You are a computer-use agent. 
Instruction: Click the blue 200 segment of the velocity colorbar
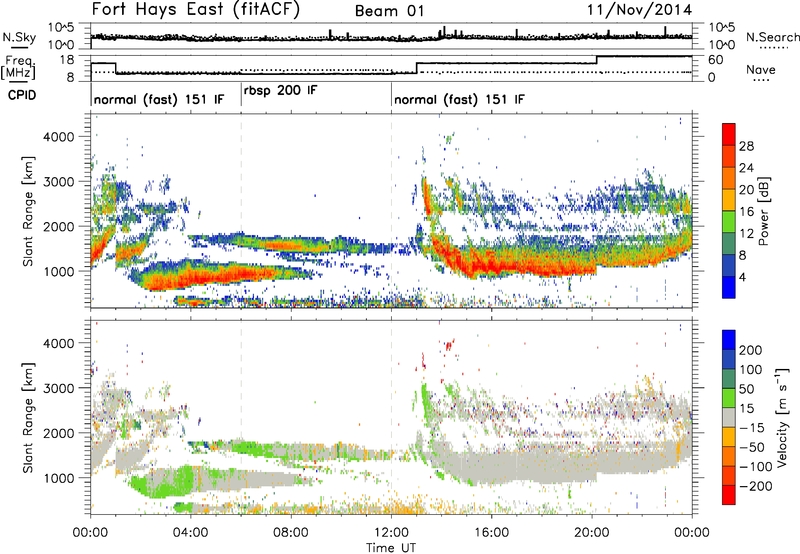(729, 340)
